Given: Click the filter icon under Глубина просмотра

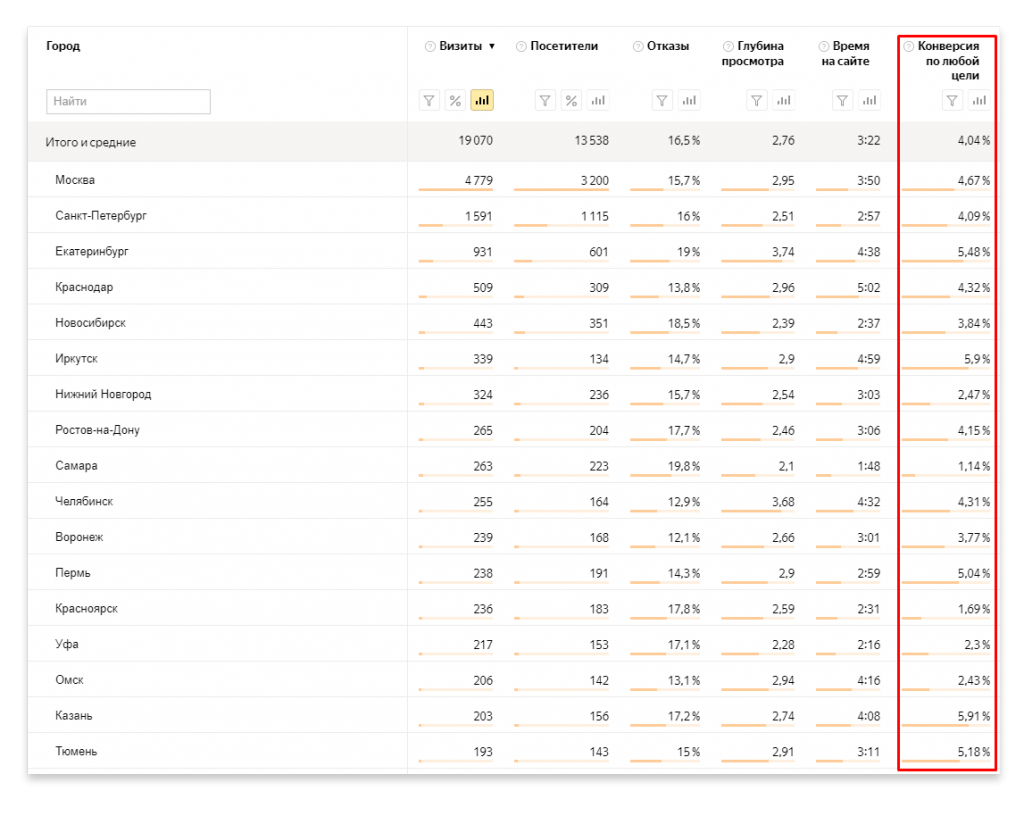Looking at the screenshot, I should point(757,101).
